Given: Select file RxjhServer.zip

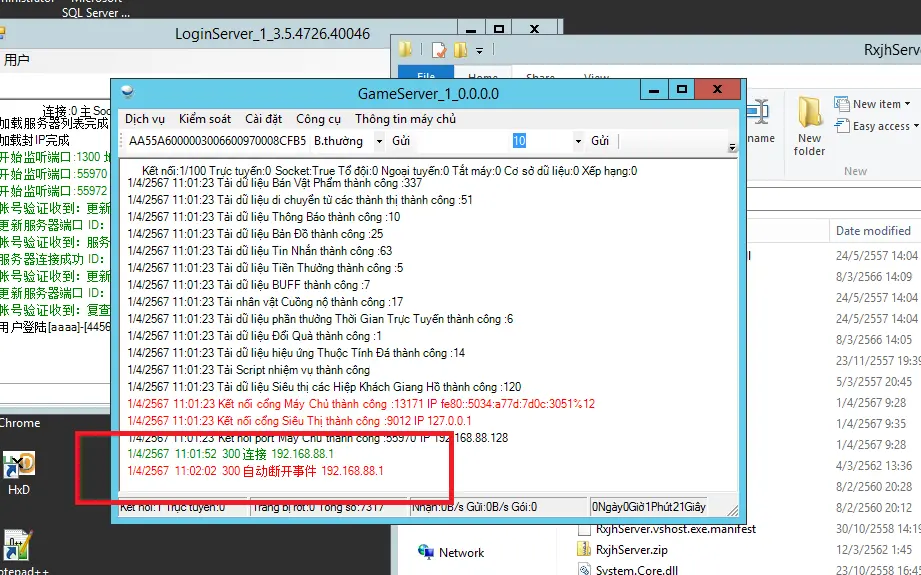Looking at the screenshot, I should (631, 550).
